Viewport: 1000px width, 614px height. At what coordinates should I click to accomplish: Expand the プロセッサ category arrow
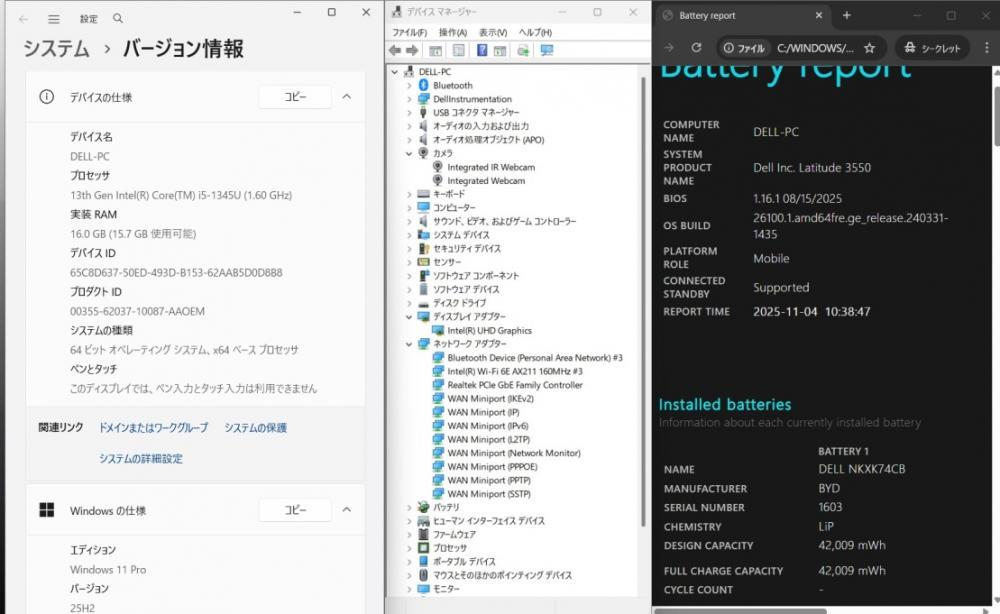pos(409,548)
